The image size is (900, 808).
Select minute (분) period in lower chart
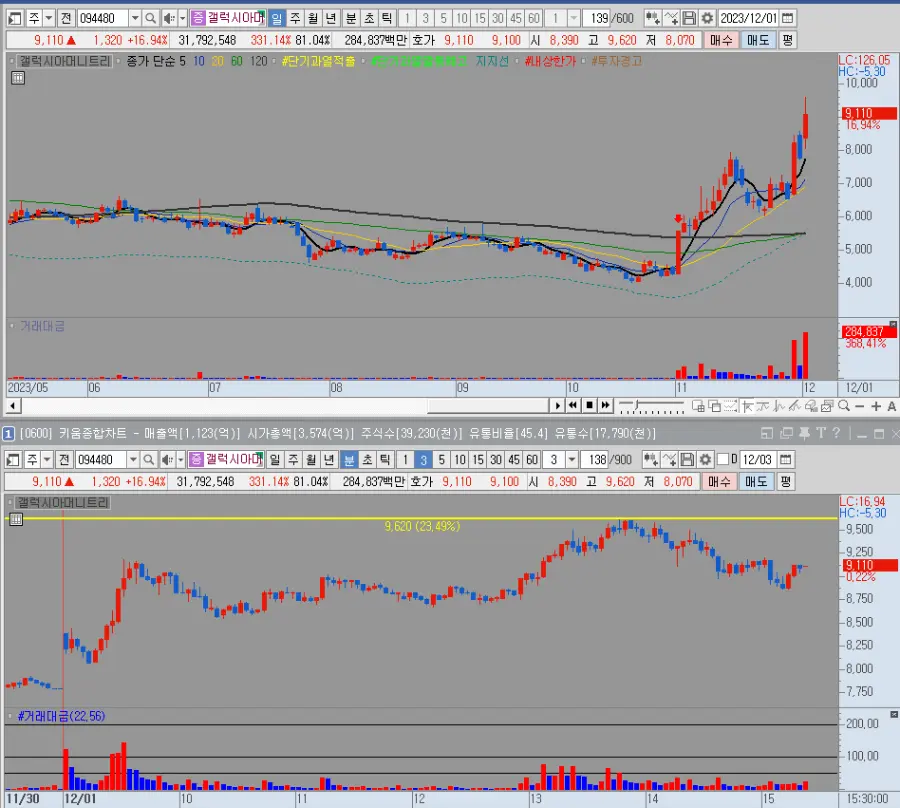(349, 460)
